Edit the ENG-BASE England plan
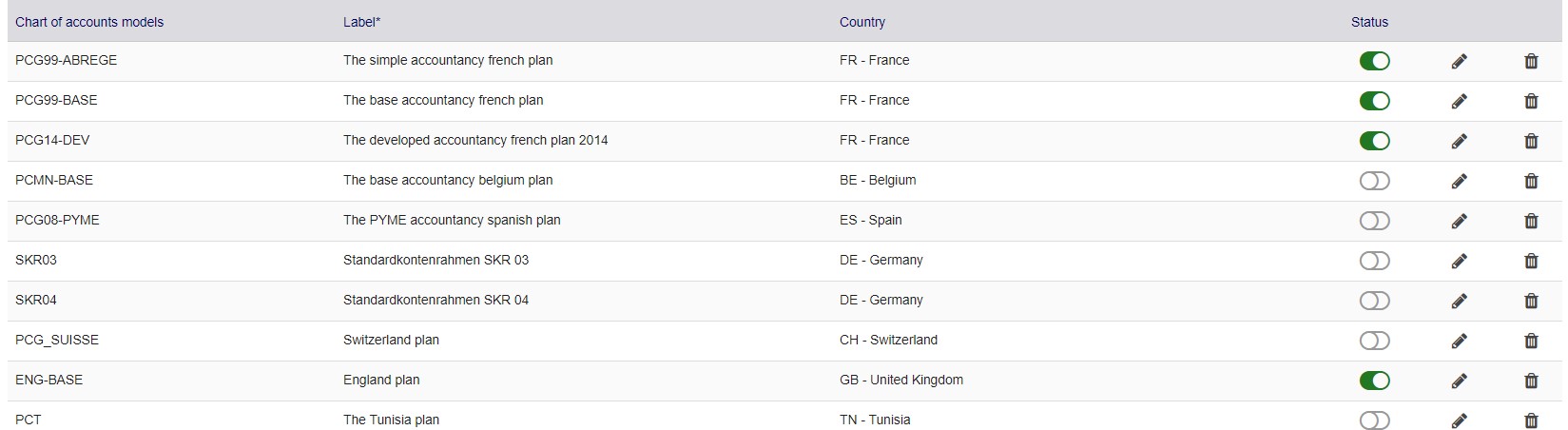Viewport: 1568px width, 430px height. [x=1460, y=381]
